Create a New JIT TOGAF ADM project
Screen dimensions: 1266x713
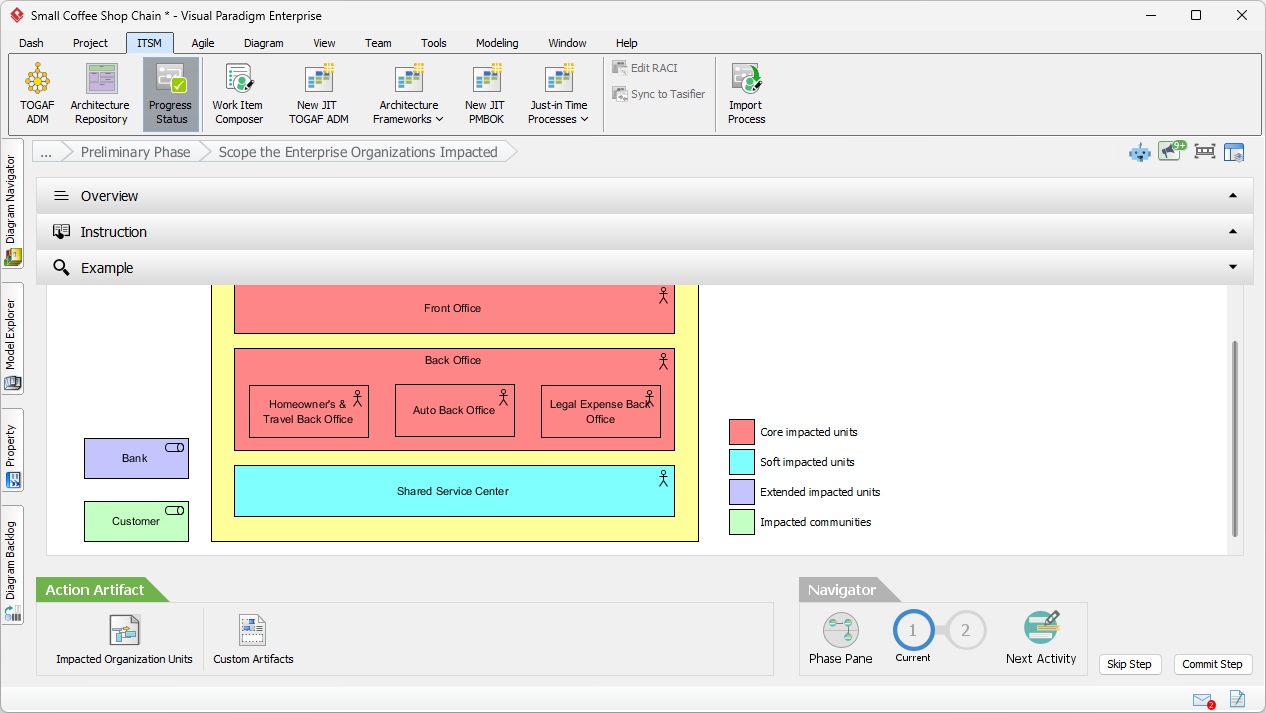pyautogui.click(x=318, y=93)
